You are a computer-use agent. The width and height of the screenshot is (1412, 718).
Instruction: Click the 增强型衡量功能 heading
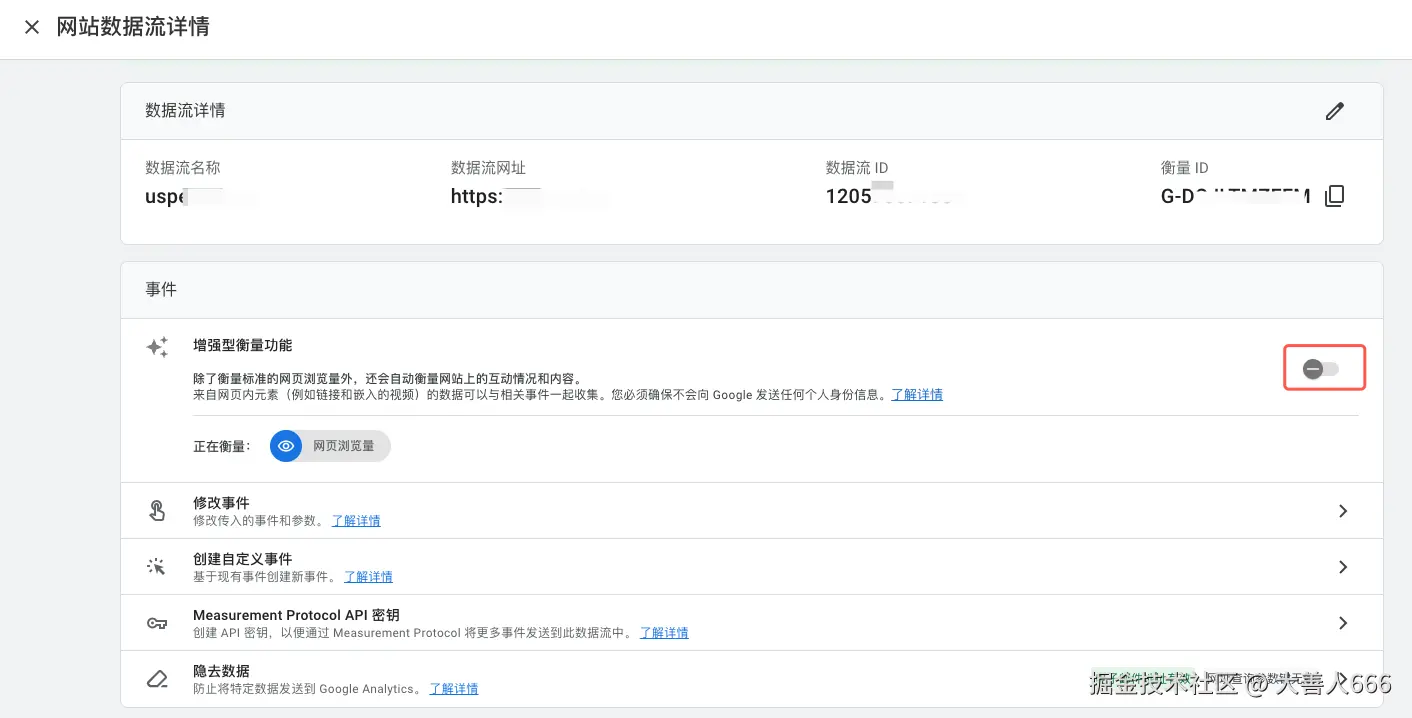tap(243, 345)
